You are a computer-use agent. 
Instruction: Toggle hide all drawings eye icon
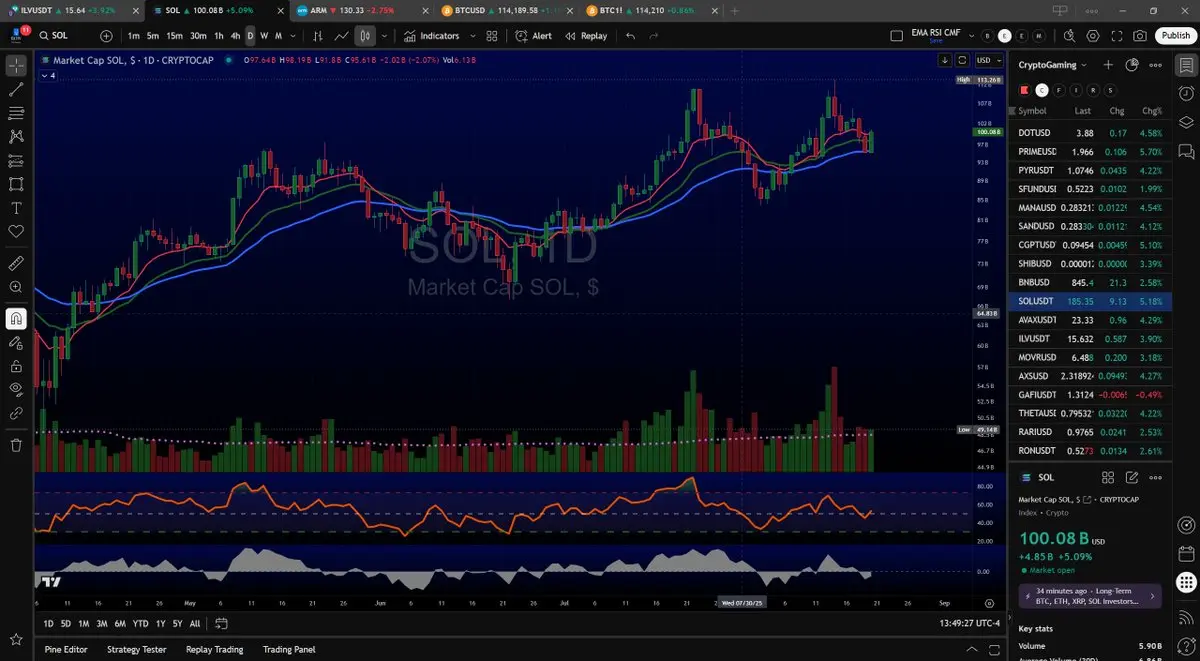[x=16, y=389]
